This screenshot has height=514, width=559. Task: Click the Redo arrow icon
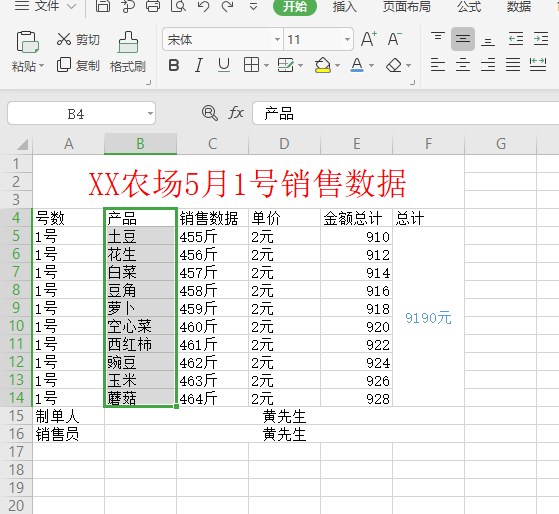click(227, 6)
